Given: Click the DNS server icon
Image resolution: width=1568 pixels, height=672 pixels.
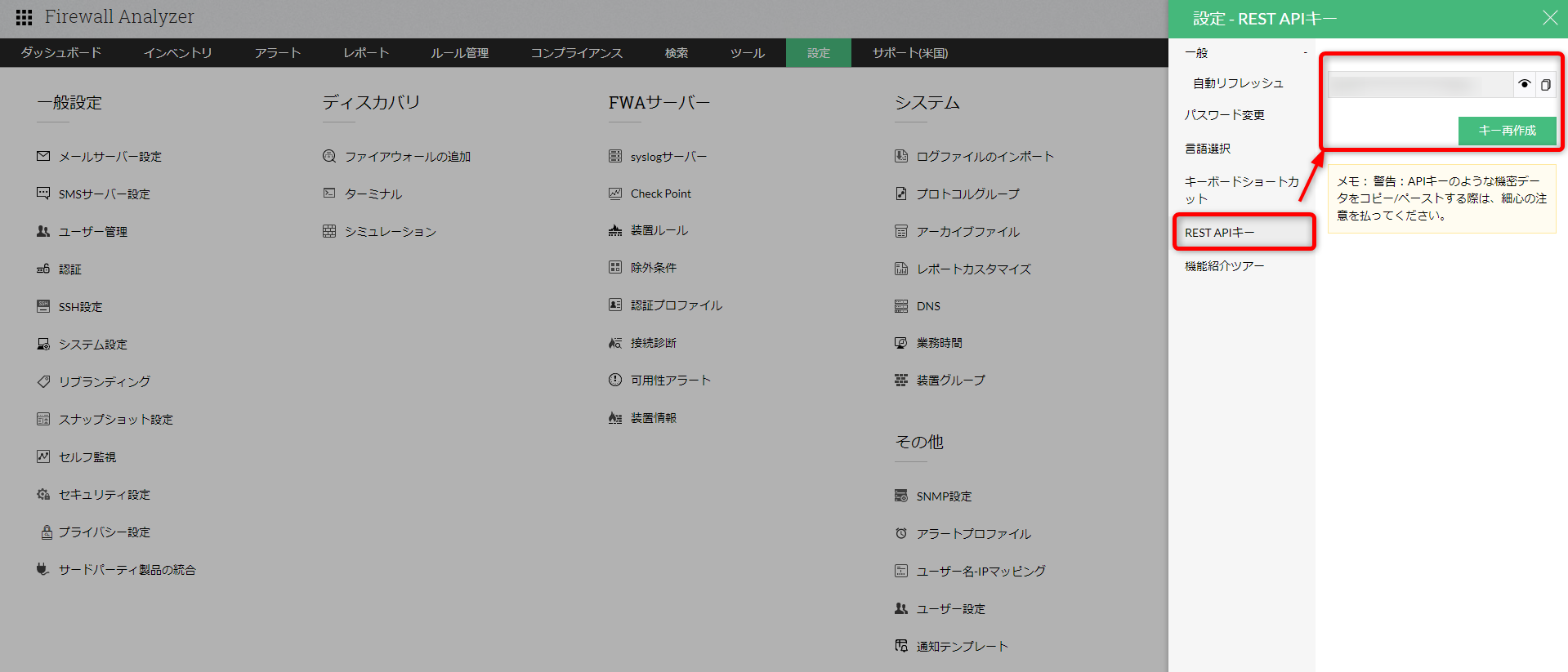Looking at the screenshot, I should tap(901, 306).
